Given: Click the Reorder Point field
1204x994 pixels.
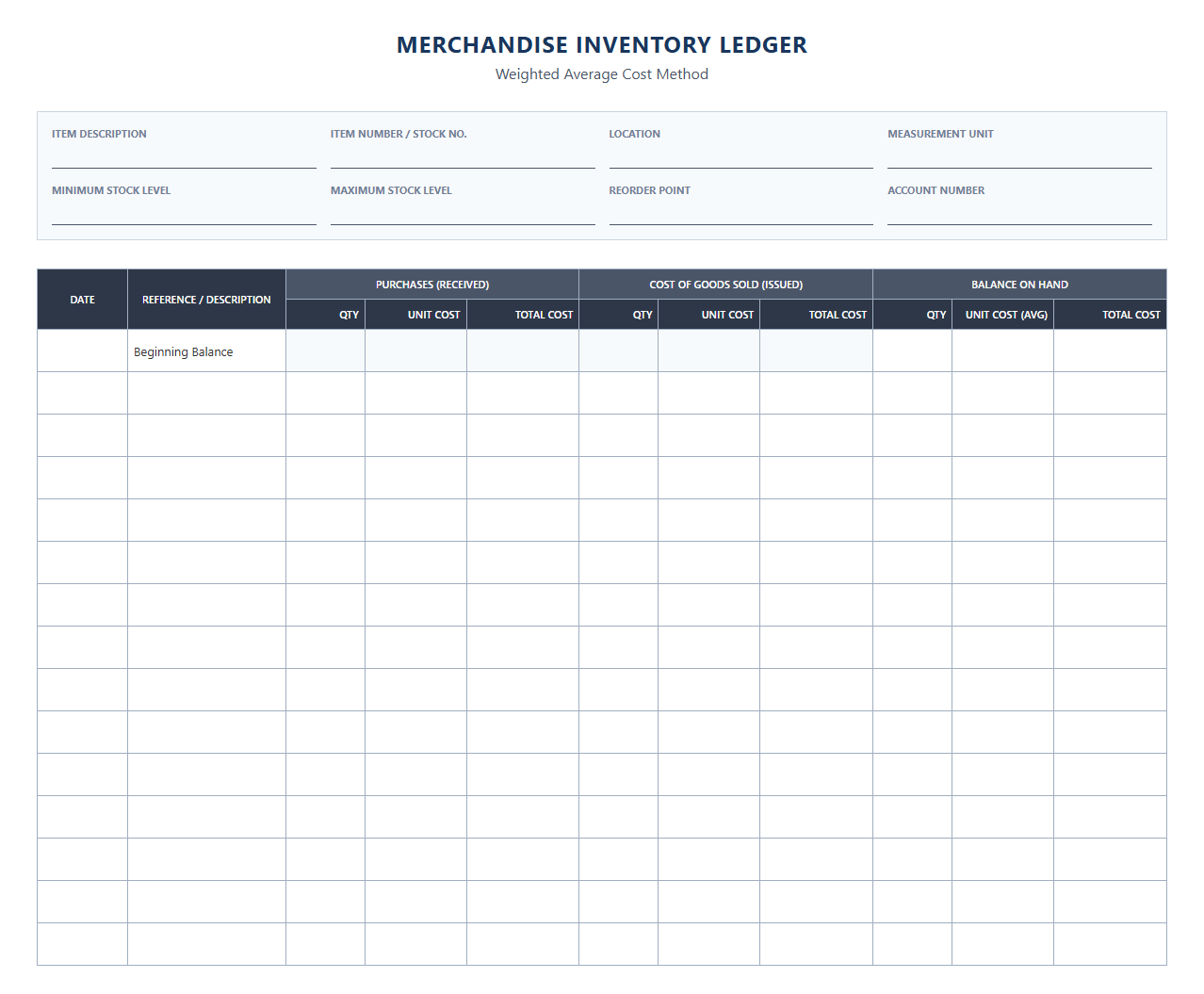Looking at the screenshot, I should [x=741, y=213].
